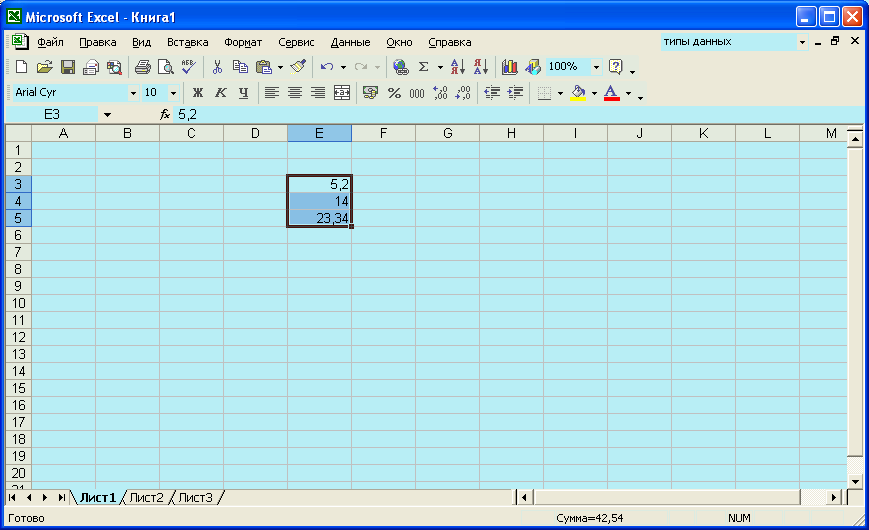The image size is (869, 530).
Task: Activate the Format Painter brush
Action: coord(298,67)
